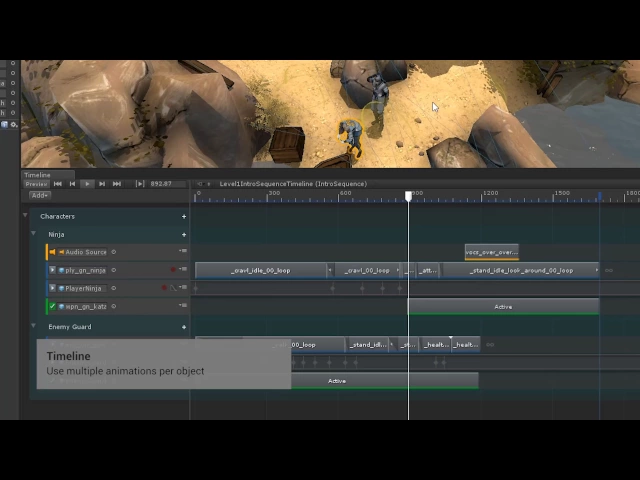Click the frame number field showing 892.87

tap(167, 184)
